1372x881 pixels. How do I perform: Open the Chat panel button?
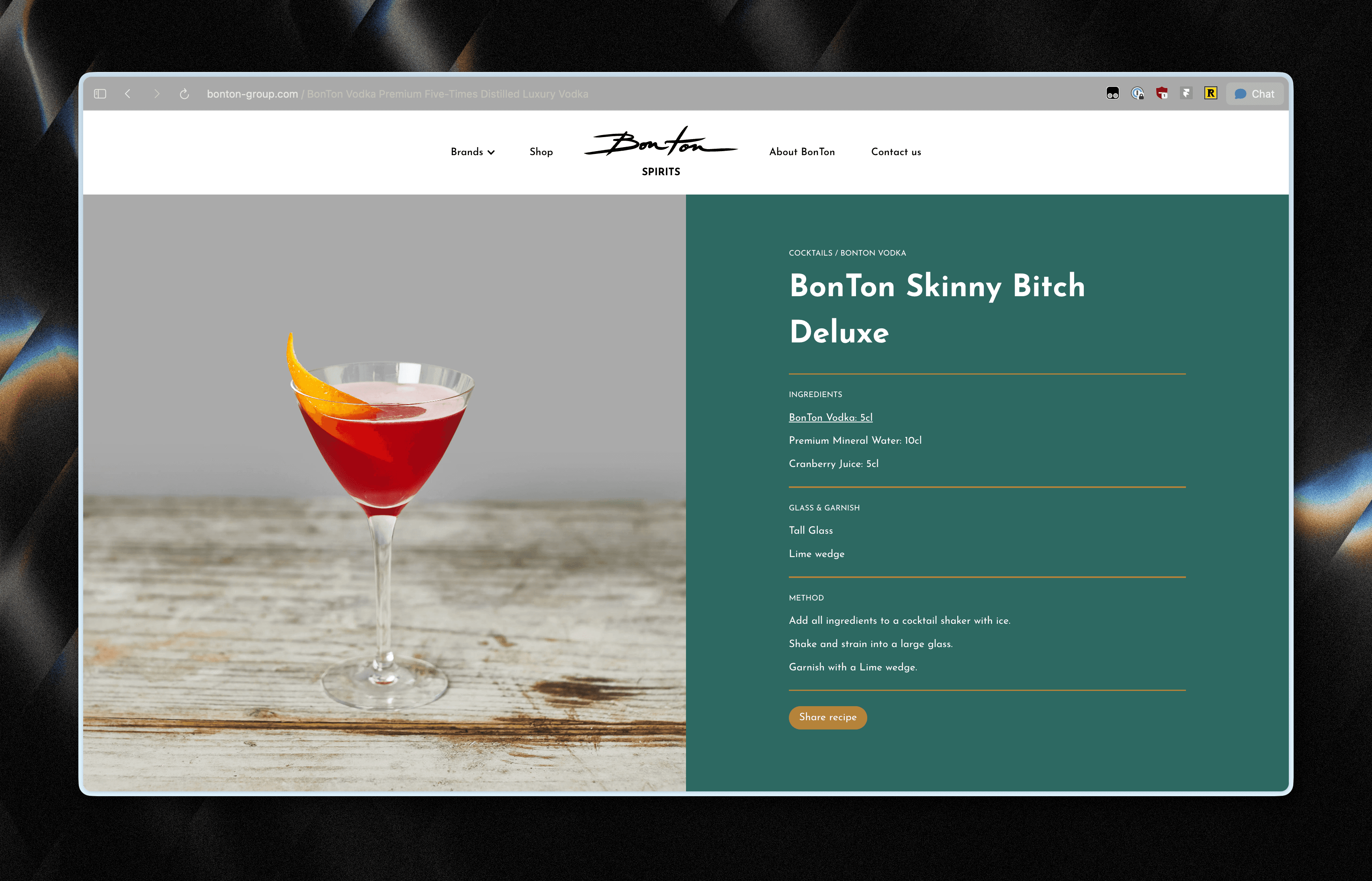[x=1255, y=94]
